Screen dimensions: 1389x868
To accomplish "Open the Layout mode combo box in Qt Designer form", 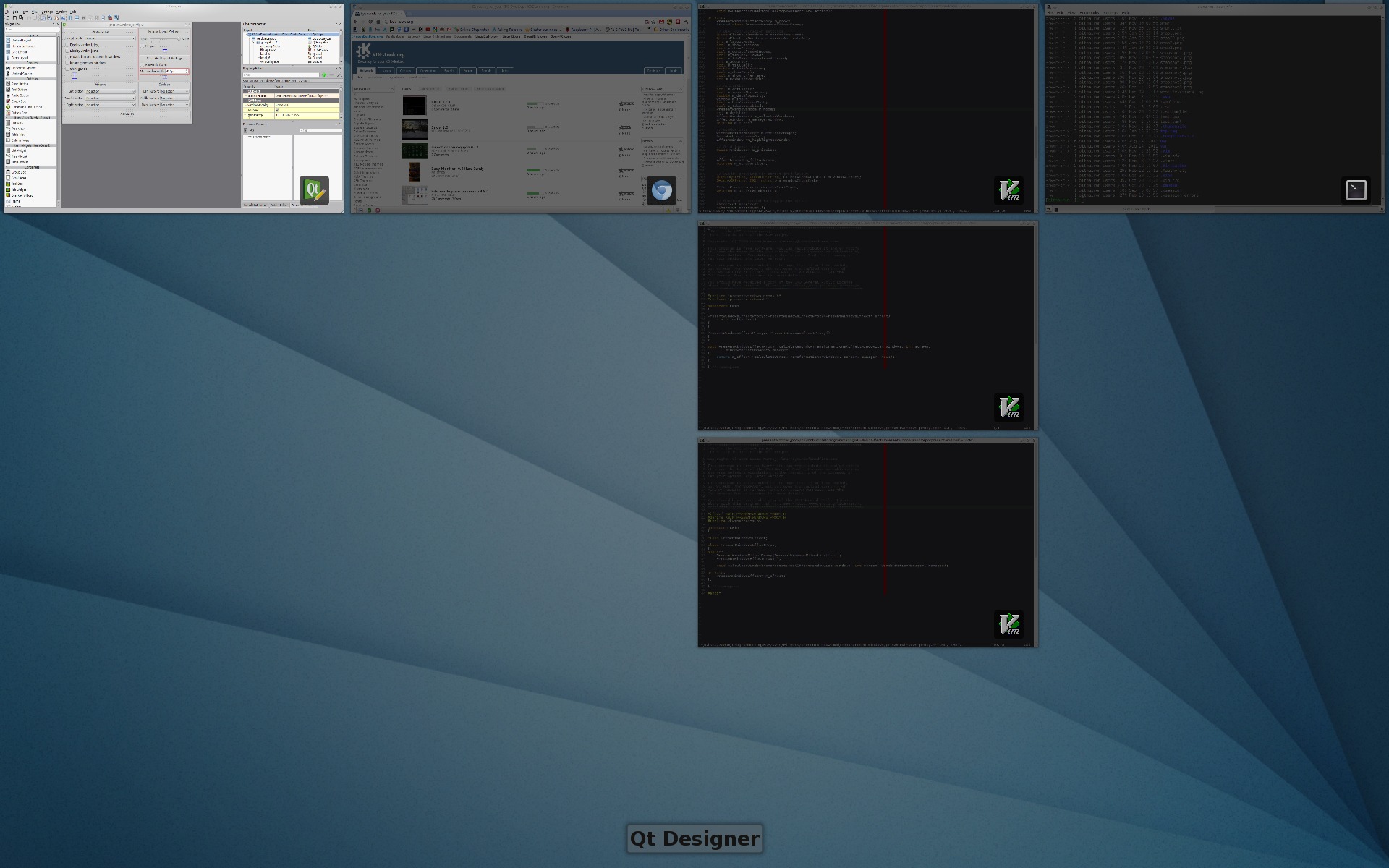I will point(110,38).
